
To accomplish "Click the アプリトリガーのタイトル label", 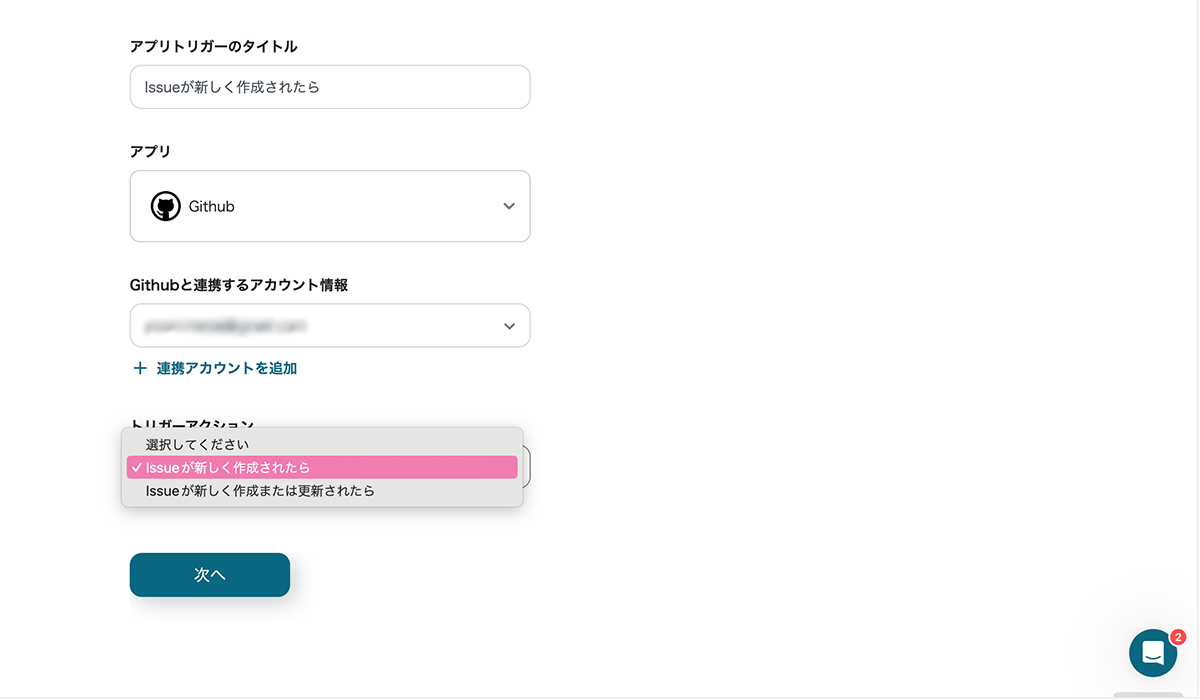I will click(x=213, y=46).
